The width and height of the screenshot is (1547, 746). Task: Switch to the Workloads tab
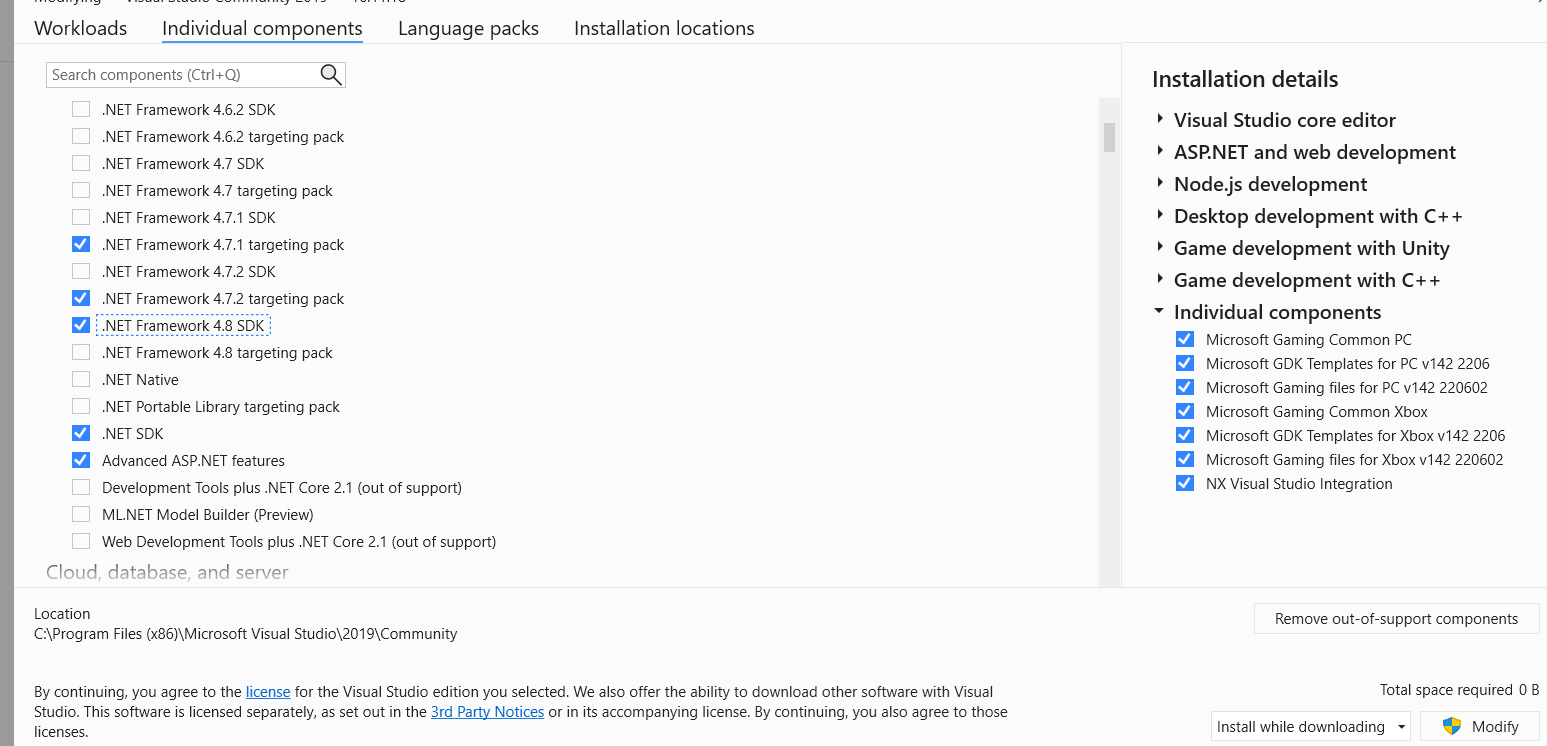tap(81, 28)
